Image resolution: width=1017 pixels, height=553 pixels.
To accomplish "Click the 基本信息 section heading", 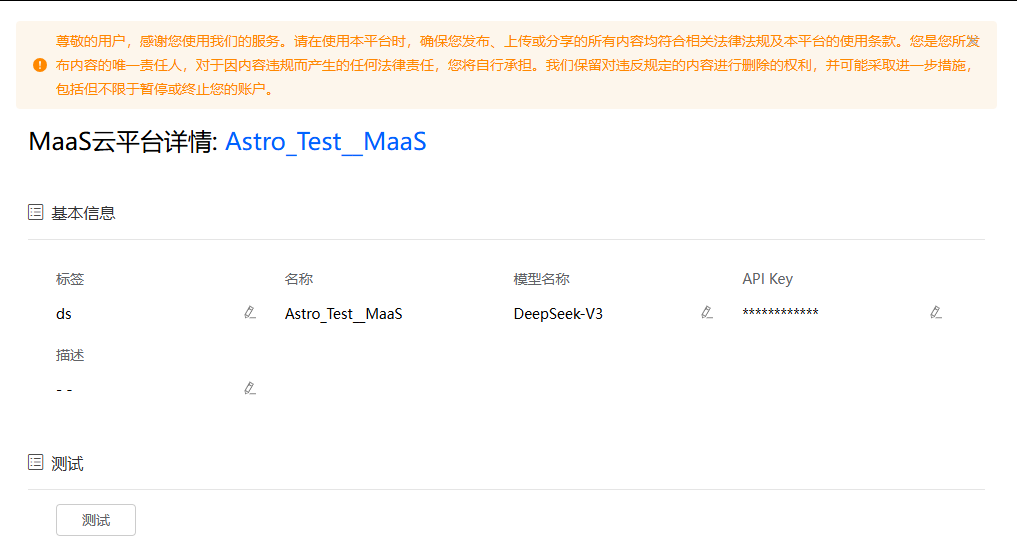I will click(83, 213).
